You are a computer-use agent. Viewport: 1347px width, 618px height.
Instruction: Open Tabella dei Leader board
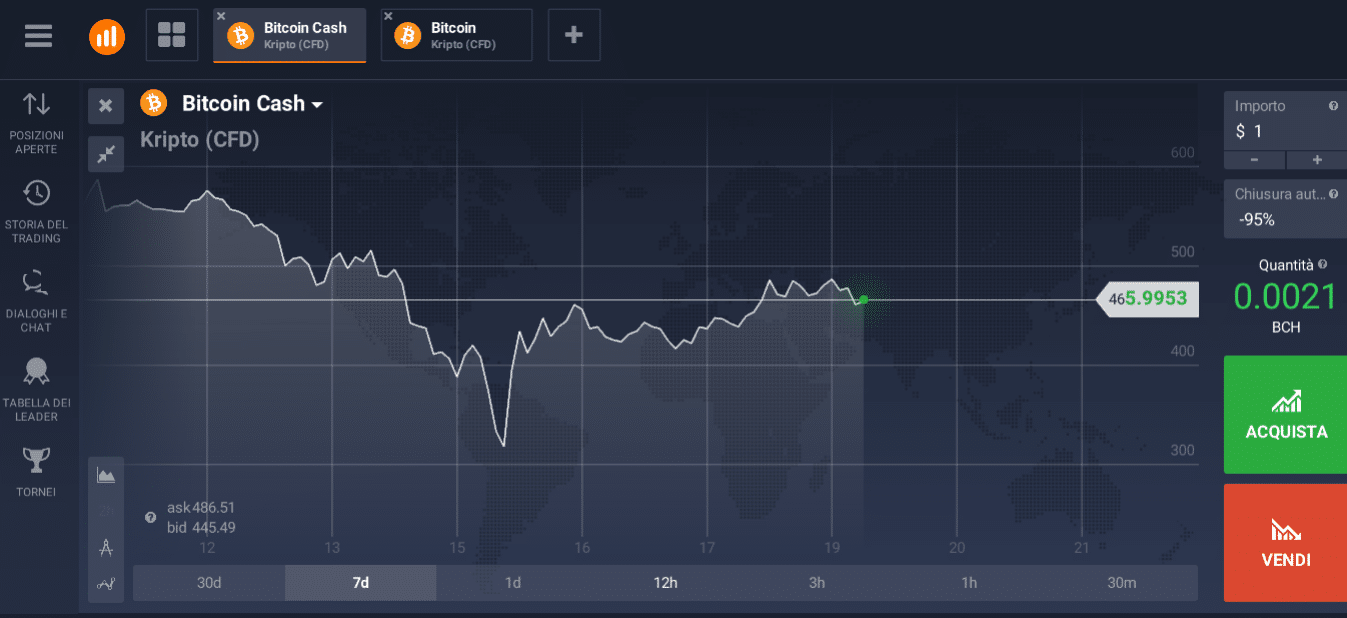click(x=37, y=390)
